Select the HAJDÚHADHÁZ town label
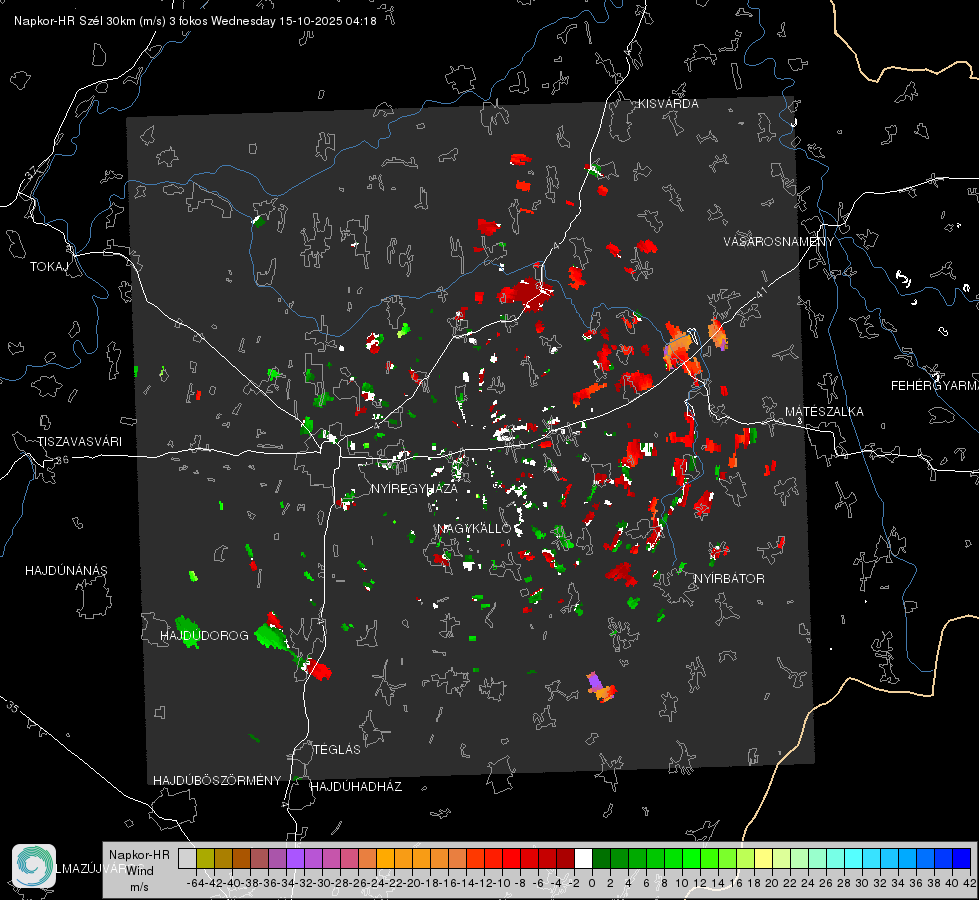Viewport: 979px width, 900px height. (356, 787)
